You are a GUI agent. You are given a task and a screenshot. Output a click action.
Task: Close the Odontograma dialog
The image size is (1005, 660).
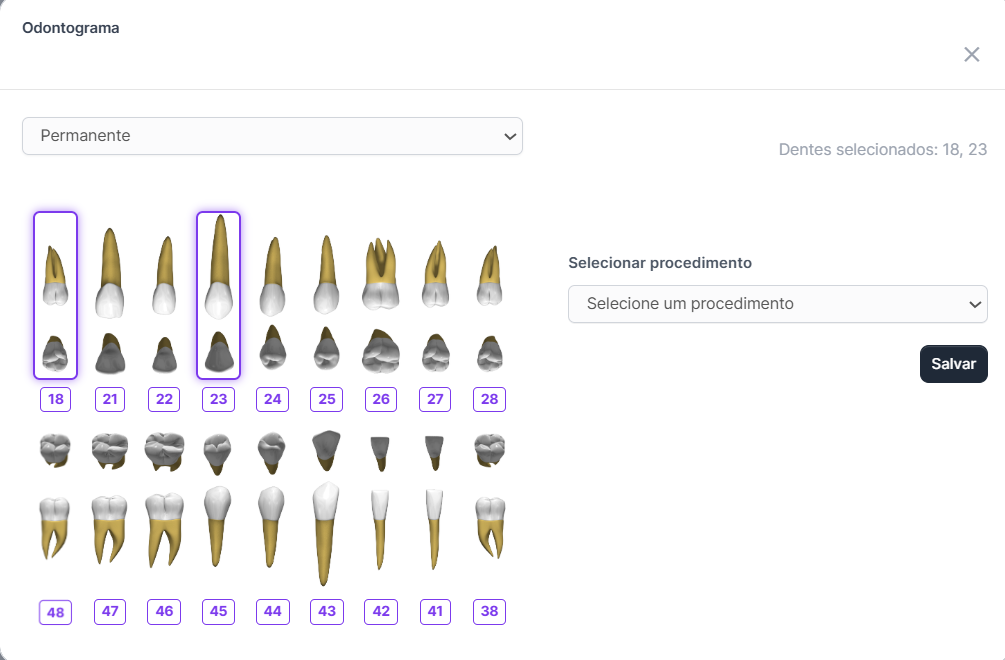(x=971, y=55)
